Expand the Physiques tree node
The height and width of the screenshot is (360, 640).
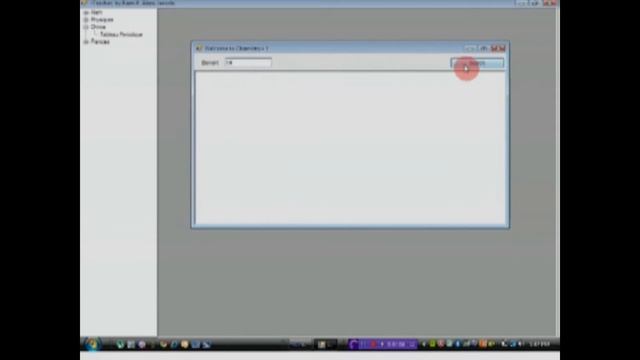(86, 20)
